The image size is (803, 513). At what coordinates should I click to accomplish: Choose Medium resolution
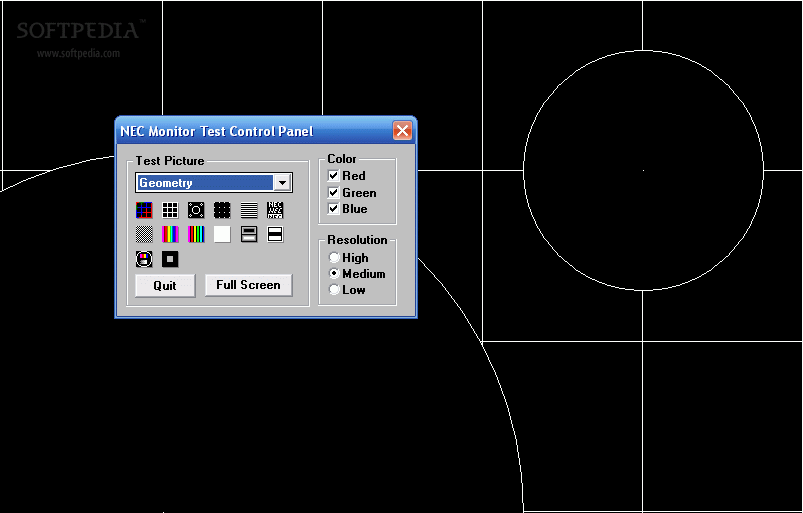pos(334,273)
